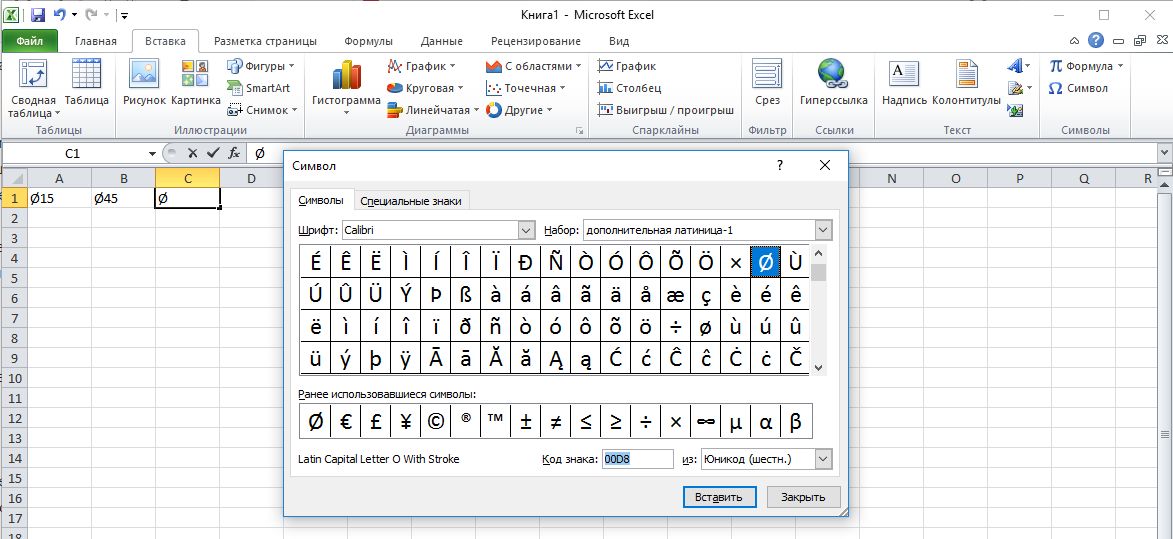Click the Закрыть button in dialog
This screenshot has width=1173, height=539.
tap(803, 497)
